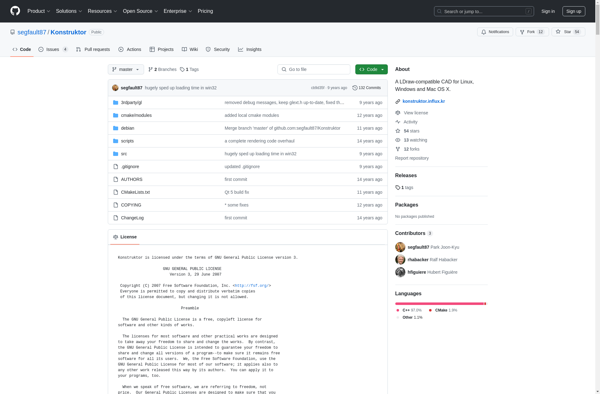This screenshot has width=600, height=394.
Task: Click the 1 Tags icon near branches
Action: pos(182,70)
